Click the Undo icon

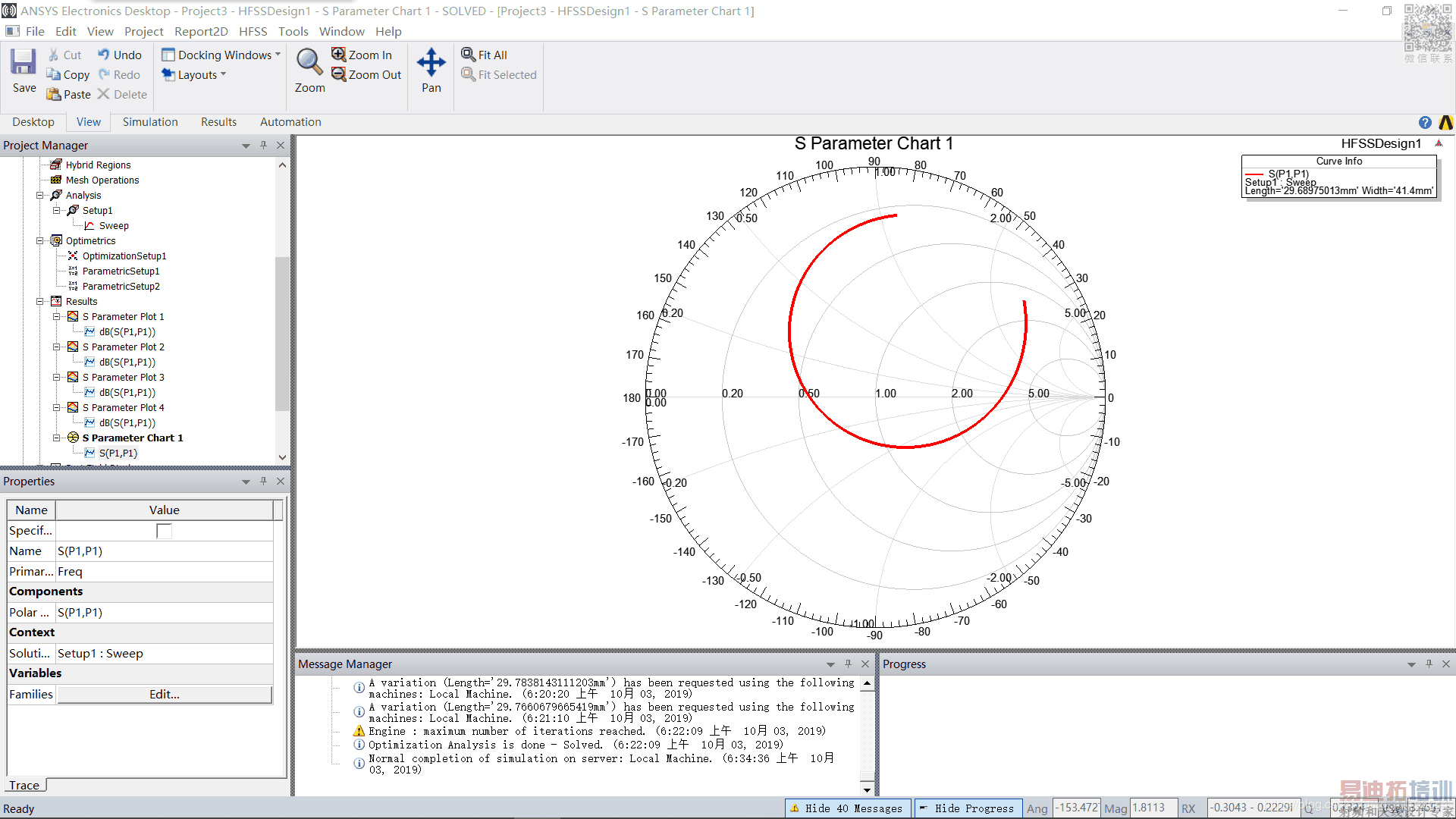104,55
